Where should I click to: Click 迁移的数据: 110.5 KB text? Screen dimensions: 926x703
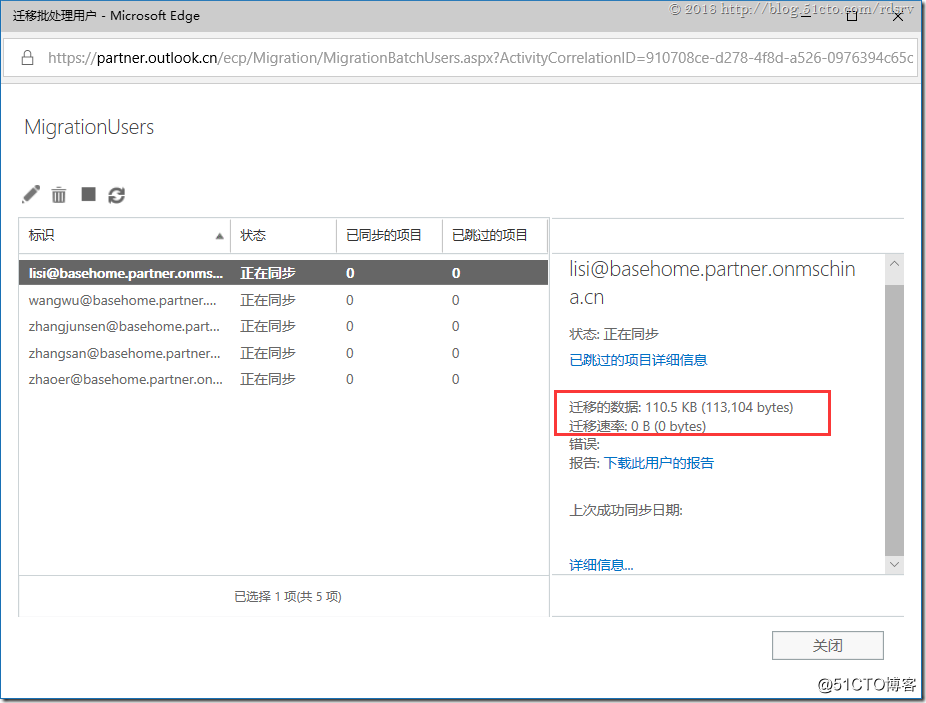(x=681, y=407)
